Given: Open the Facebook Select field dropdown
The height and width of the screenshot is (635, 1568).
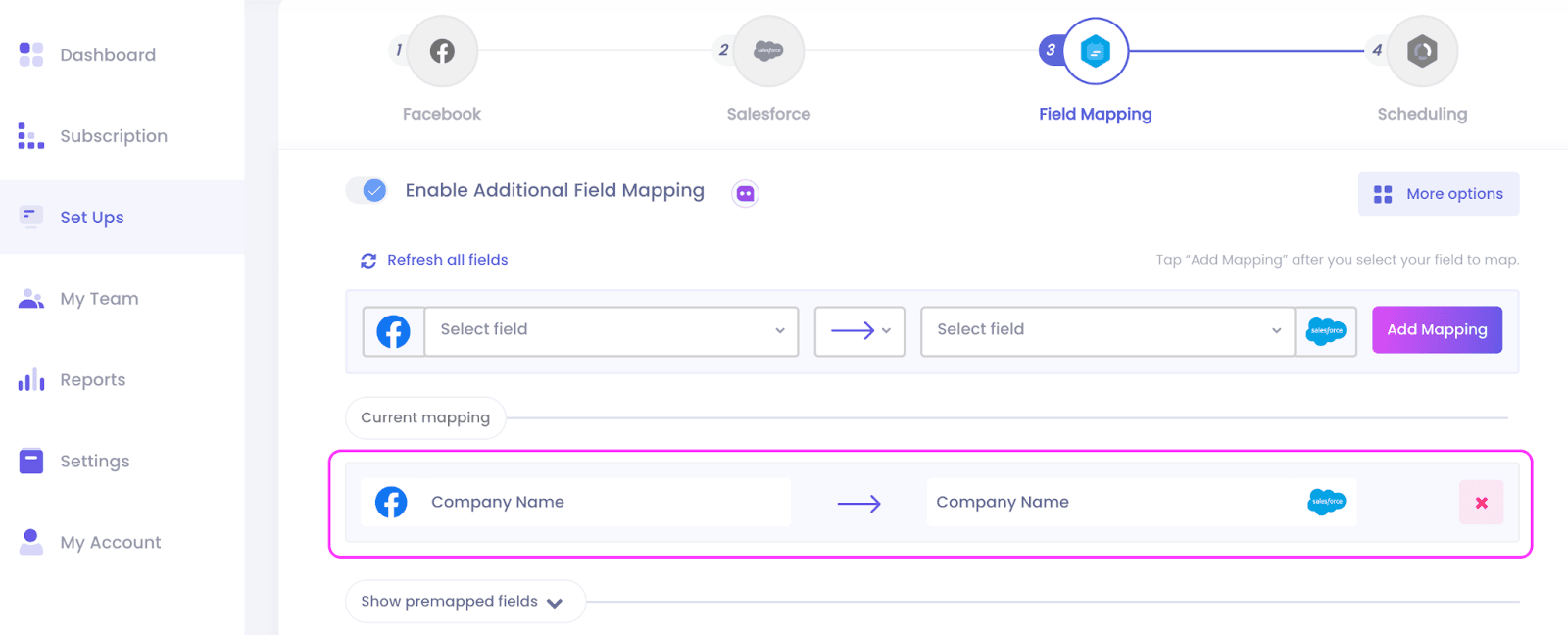Looking at the screenshot, I should click(611, 330).
